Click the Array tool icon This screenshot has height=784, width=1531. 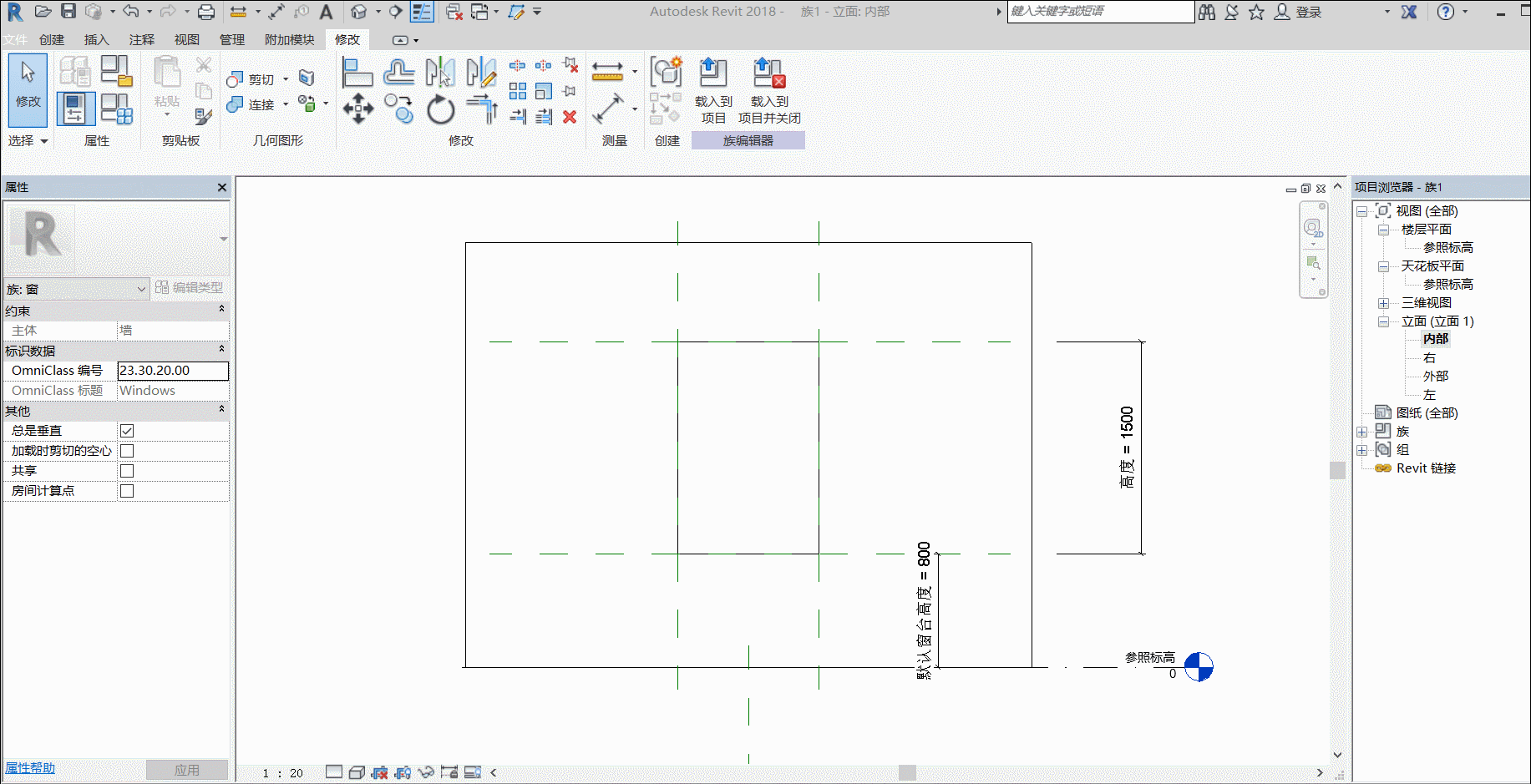click(x=518, y=91)
